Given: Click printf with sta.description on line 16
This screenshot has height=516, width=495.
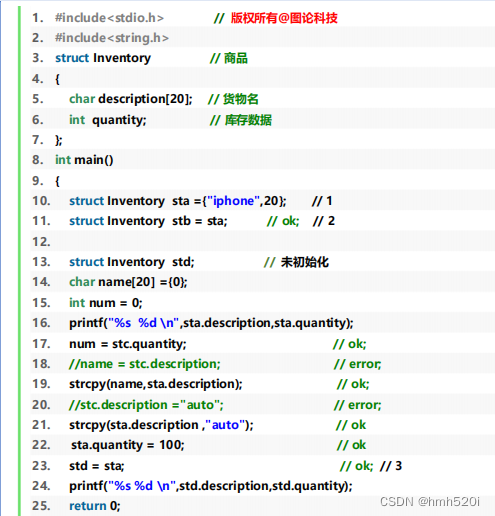Looking at the screenshot, I should click(x=211, y=323).
